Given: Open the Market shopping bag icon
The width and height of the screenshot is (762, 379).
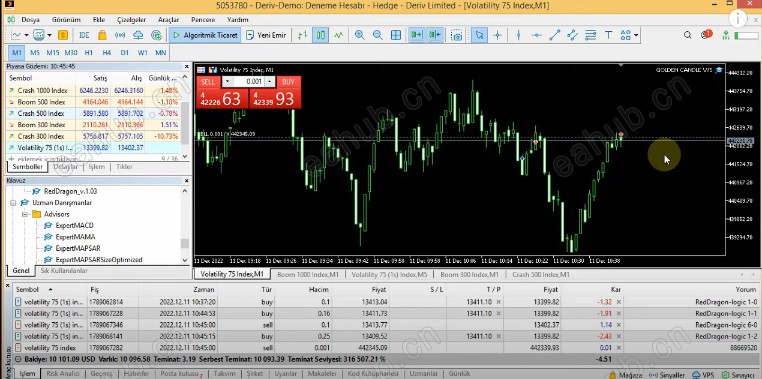Looking at the screenshot, I should point(102,35).
